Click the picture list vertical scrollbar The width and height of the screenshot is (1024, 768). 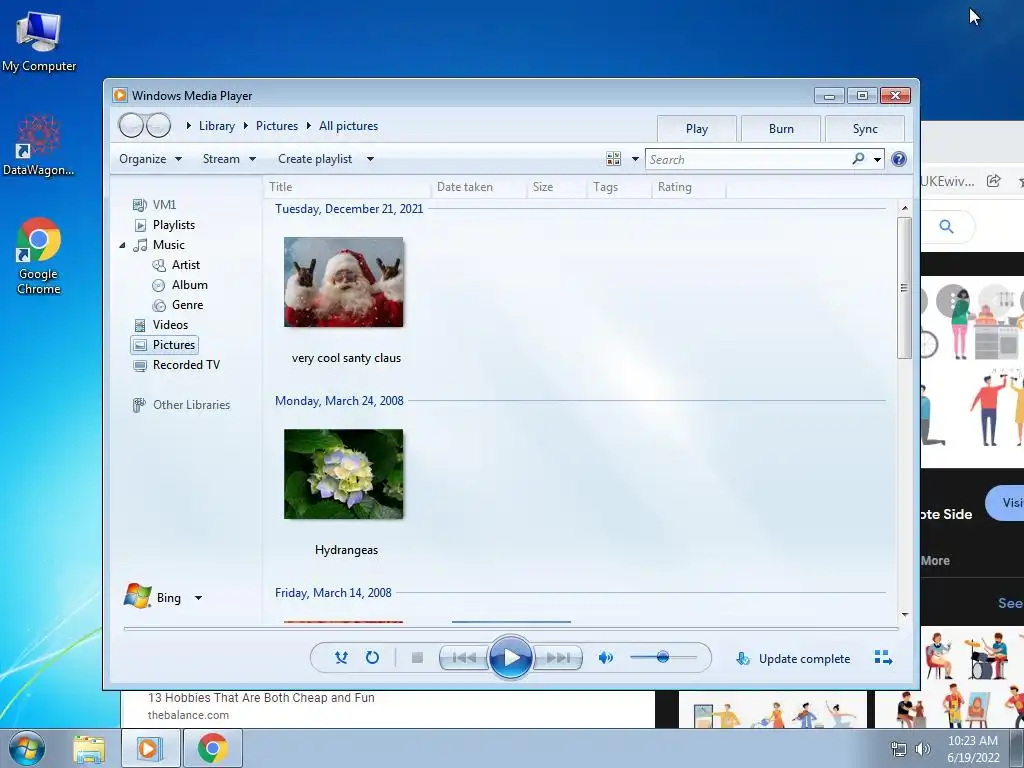pos(904,287)
